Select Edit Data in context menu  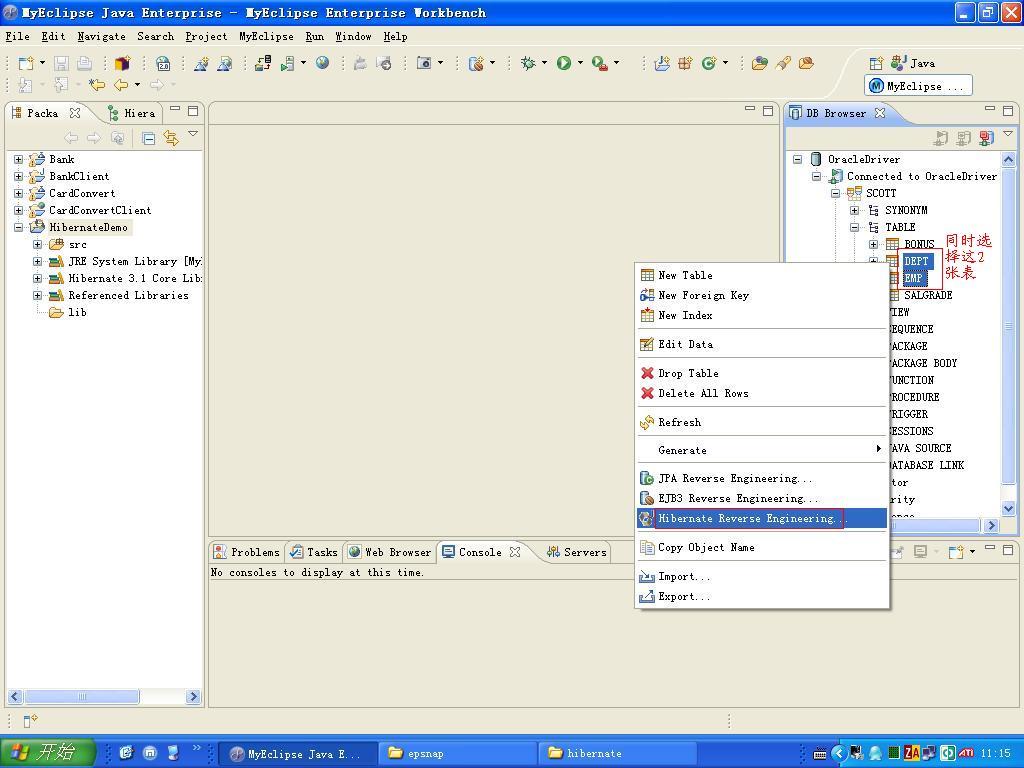click(x=761, y=344)
